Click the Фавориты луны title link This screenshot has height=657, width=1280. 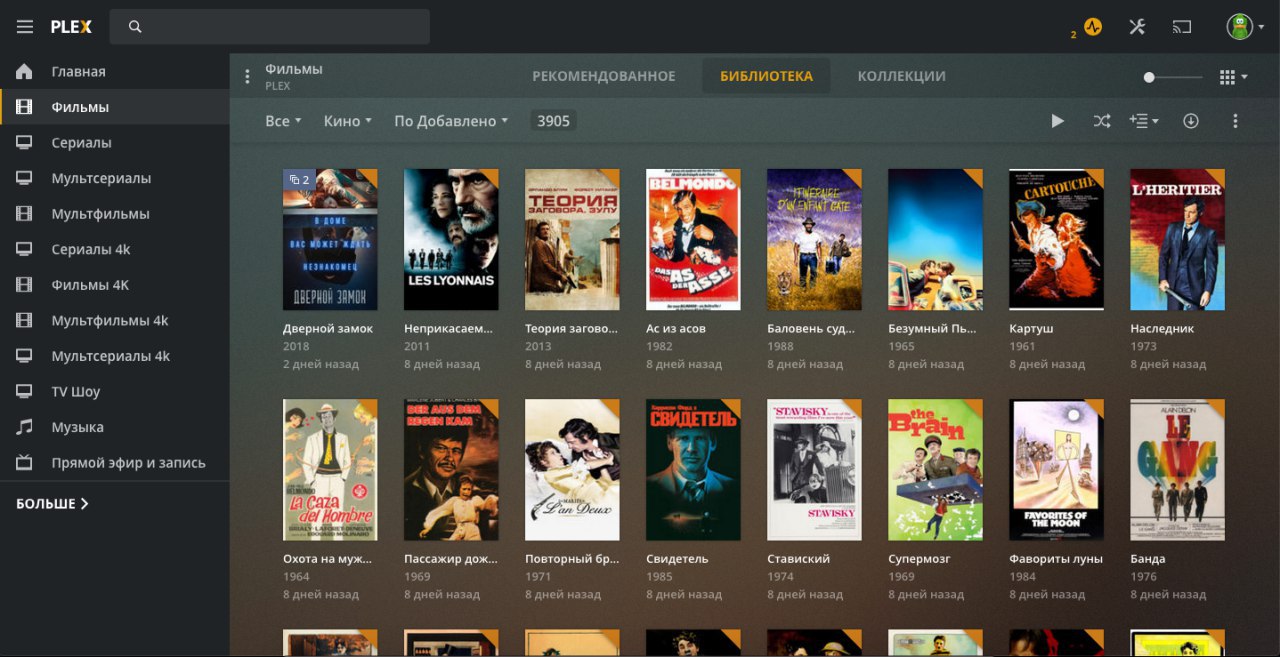[x=1056, y=559]
